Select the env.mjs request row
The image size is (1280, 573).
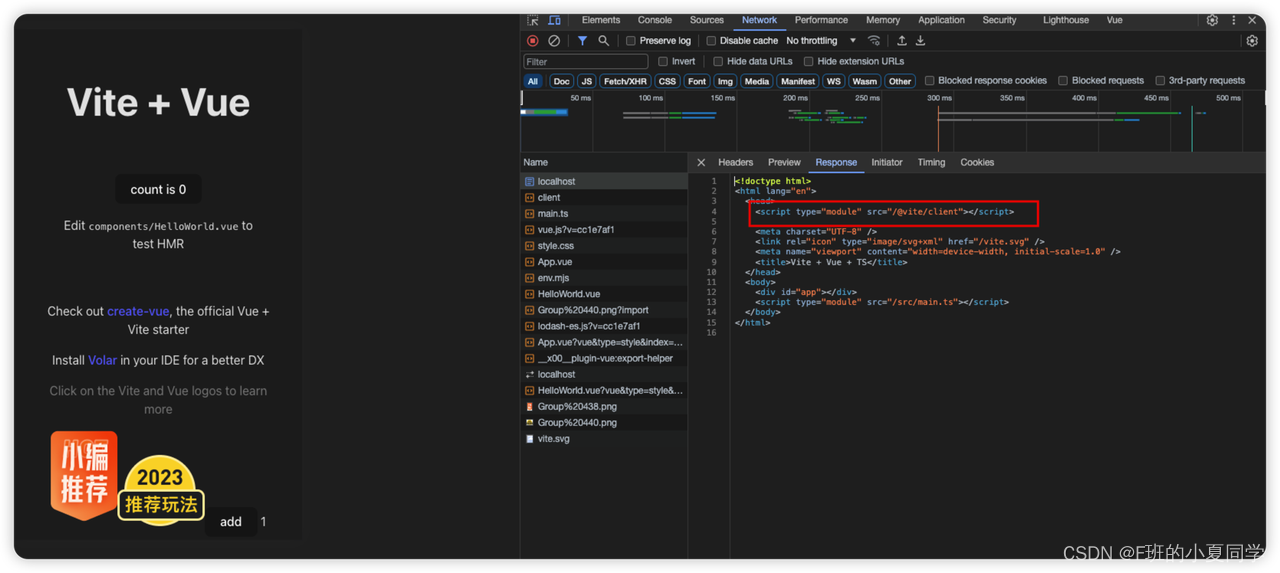604,278
